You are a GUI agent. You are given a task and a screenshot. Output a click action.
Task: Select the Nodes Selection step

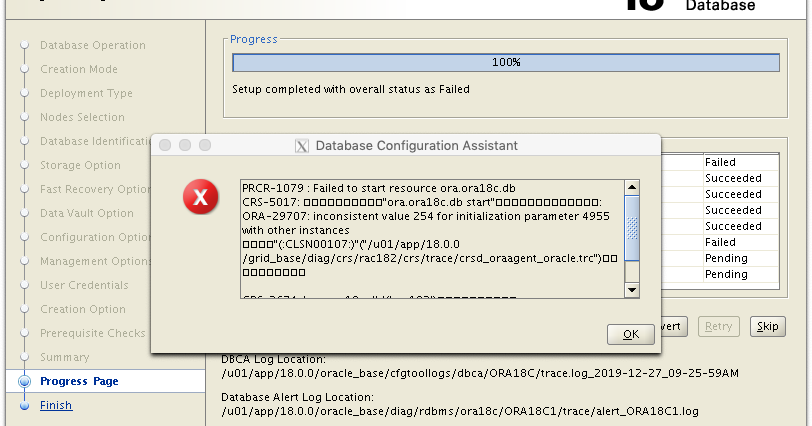click(x=82, y=117)
